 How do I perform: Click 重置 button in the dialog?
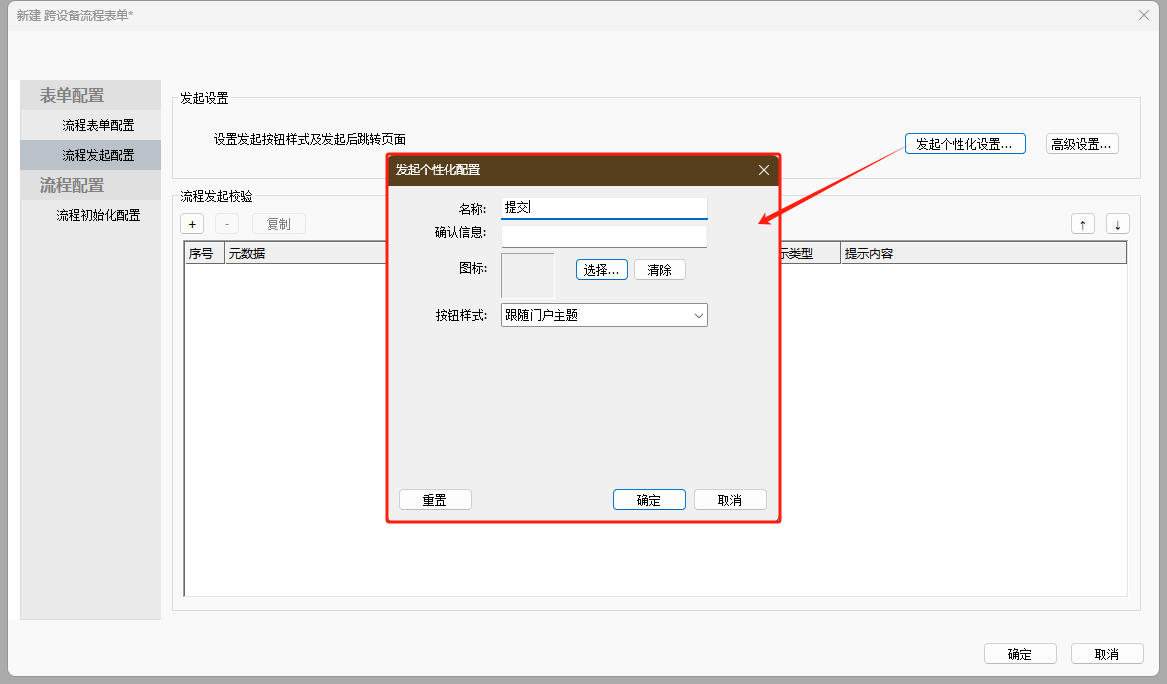coord(435,500)
